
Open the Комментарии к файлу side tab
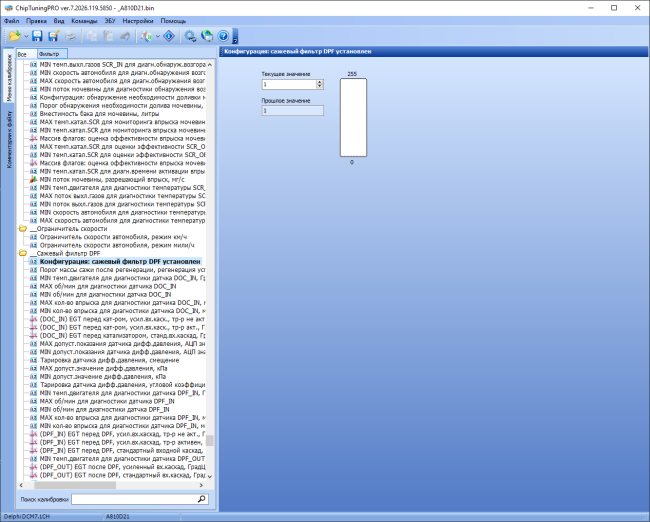(x=9, y=140)
